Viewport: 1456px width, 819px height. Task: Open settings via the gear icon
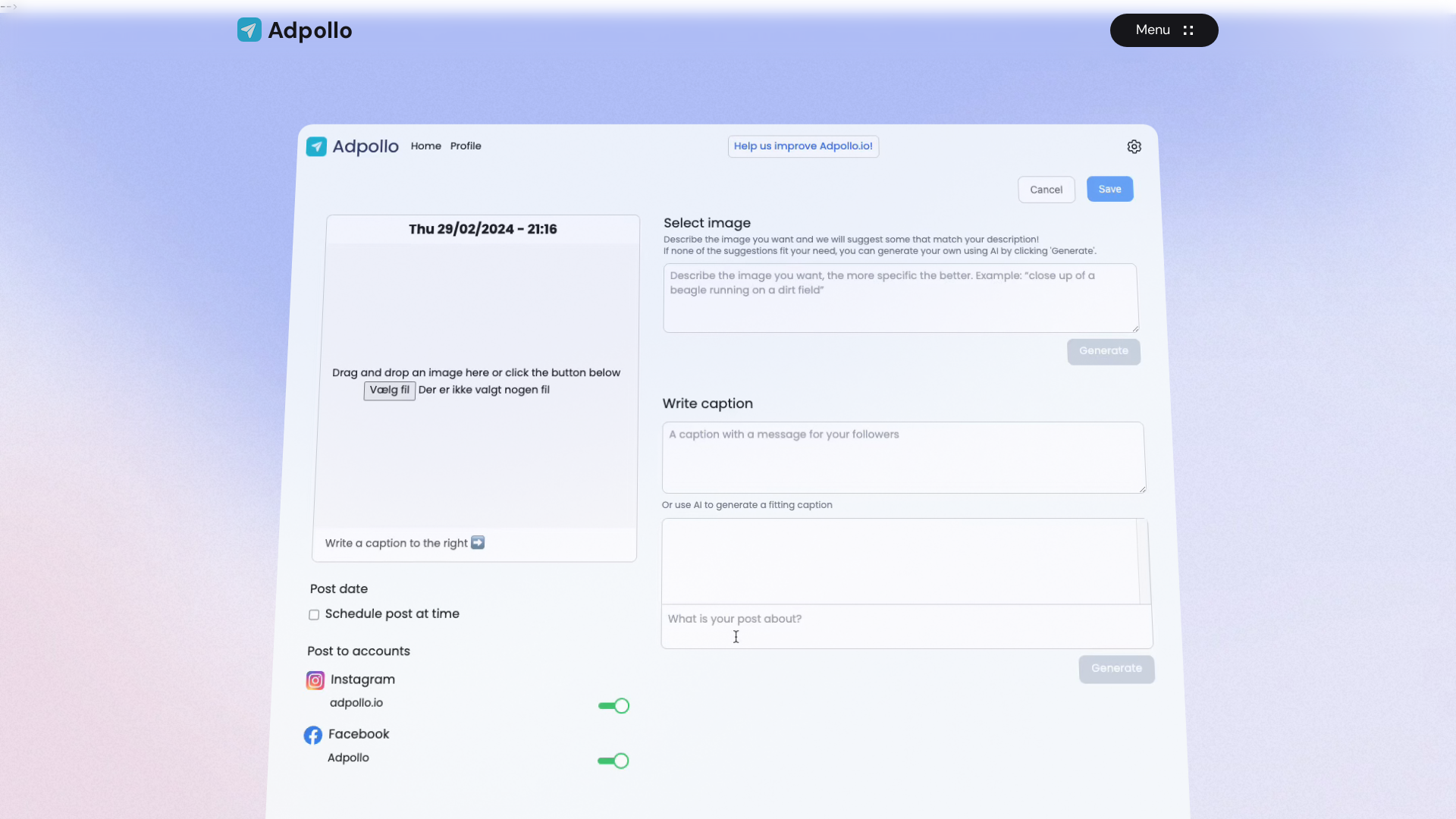pos(1134,146)
